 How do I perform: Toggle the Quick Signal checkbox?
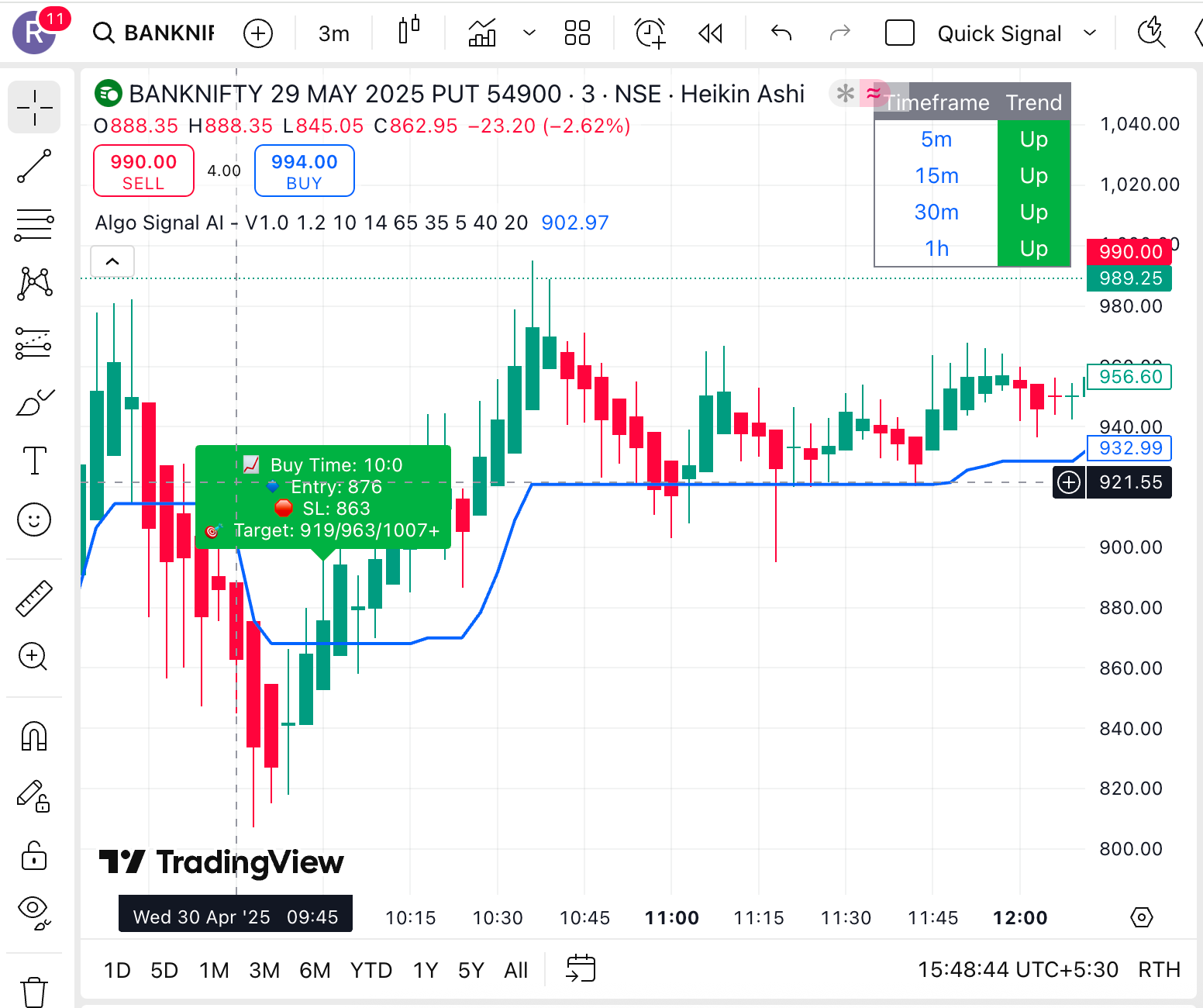[x=900, y=33]
